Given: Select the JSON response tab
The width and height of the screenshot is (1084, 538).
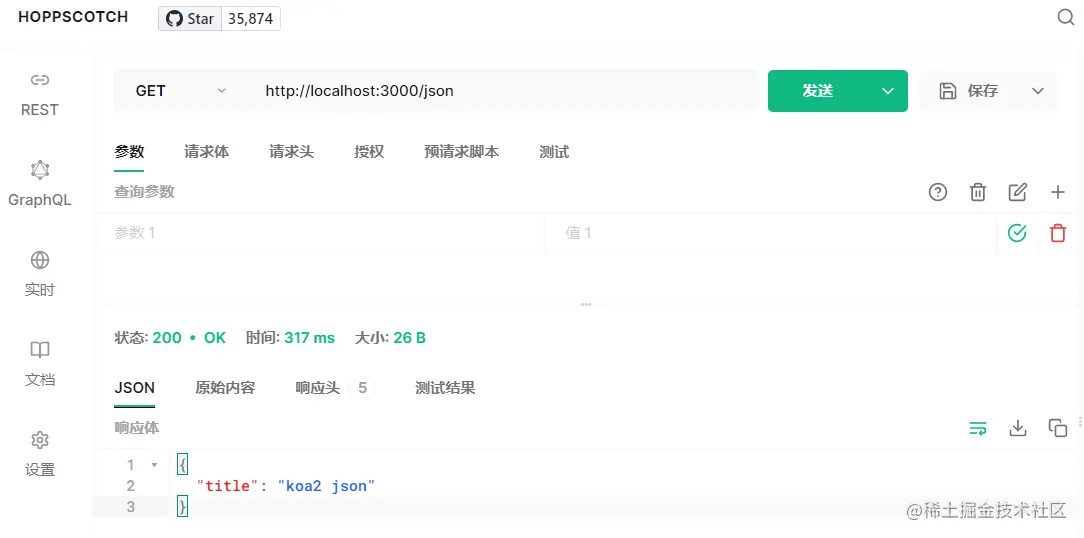Looking at the screenshot, I should coord(134,388).
